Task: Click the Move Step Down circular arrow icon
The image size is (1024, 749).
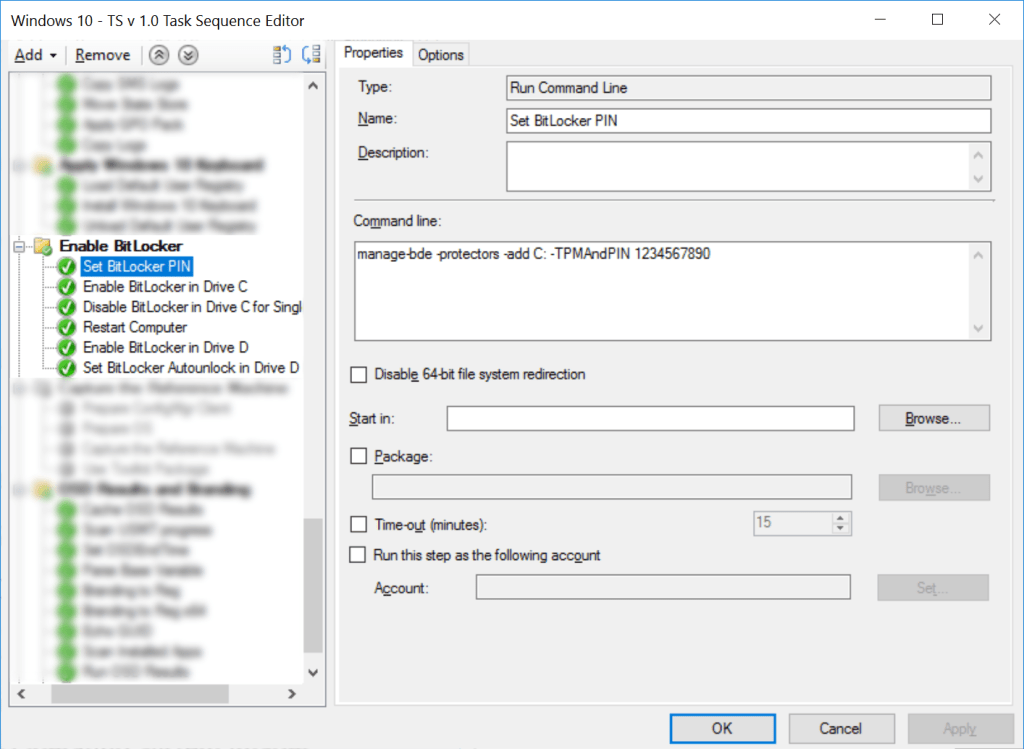Action: pyautogui.click(x=187, y=55)
